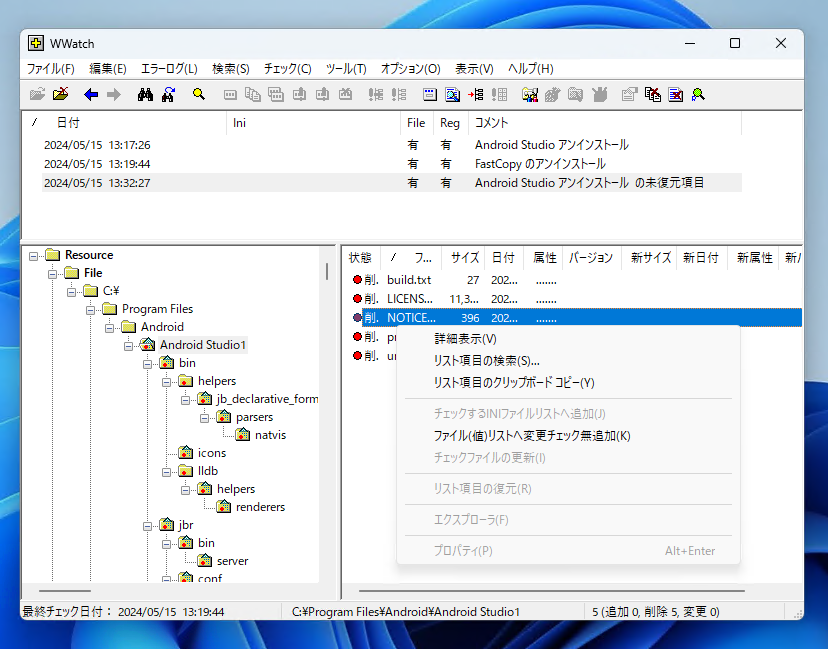
Task: Click the plain binoculars search icon
Action: pos(145,95)
